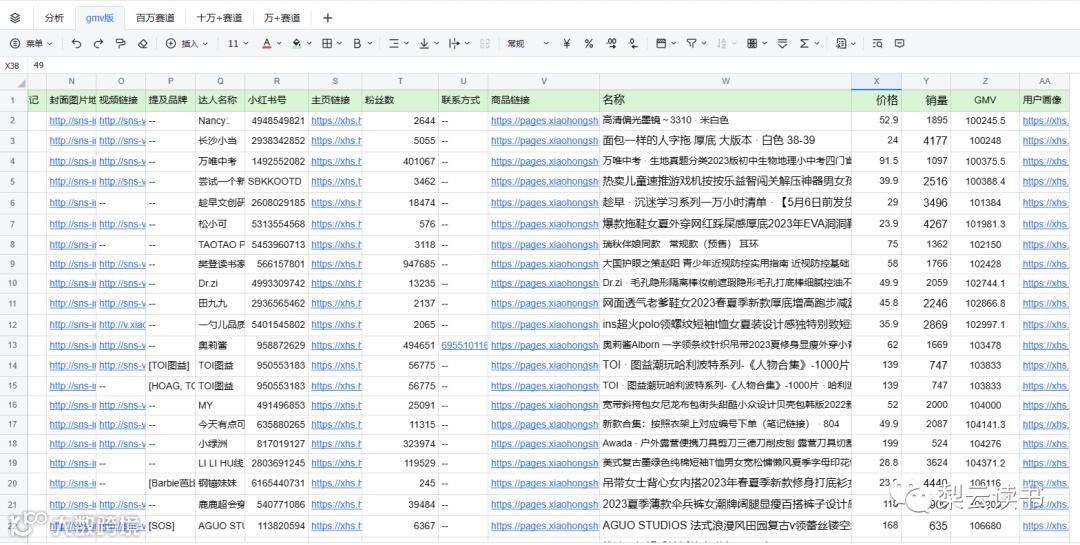Screen dimensions: 1080x545
Task: Open the cover image link for Nancy row
Action: coord(72,121)
